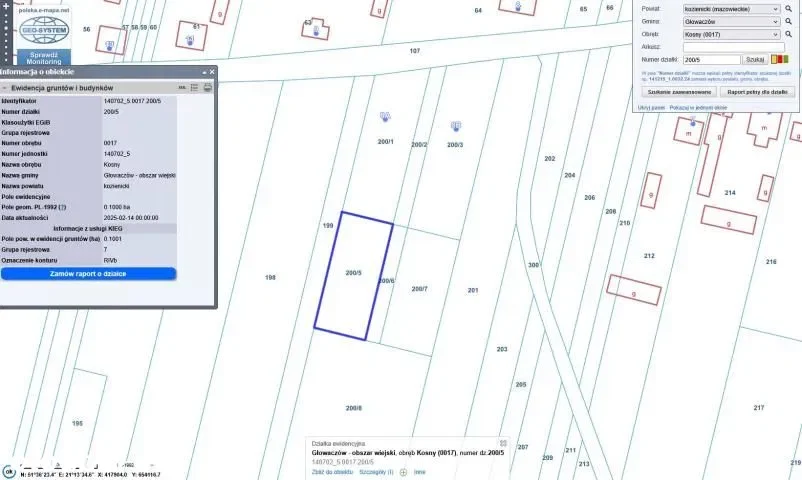The width and height of the screenshot is (802, 480).
Task: Click magnifier icon next to Obręb dropdown
Action: click(x=786, y=33)
